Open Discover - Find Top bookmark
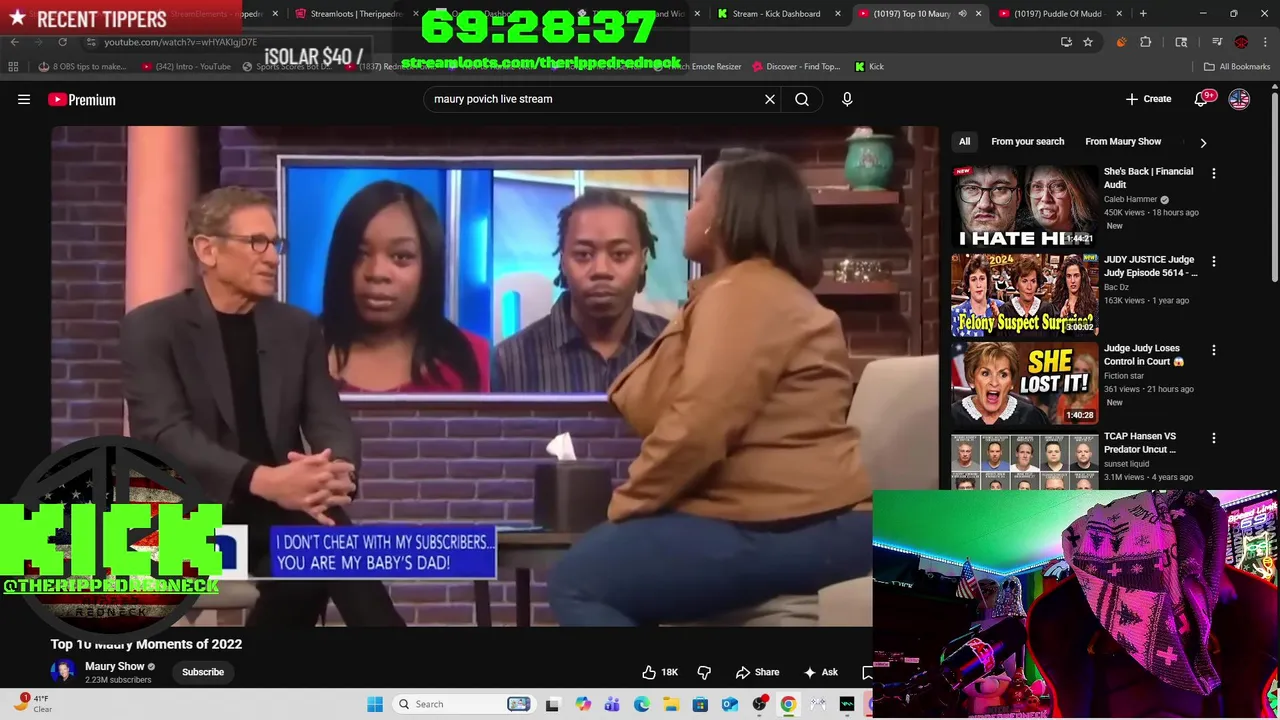The height and width of the screenshot is (720, 1280). pyautogui.click(x=796, y=66)
